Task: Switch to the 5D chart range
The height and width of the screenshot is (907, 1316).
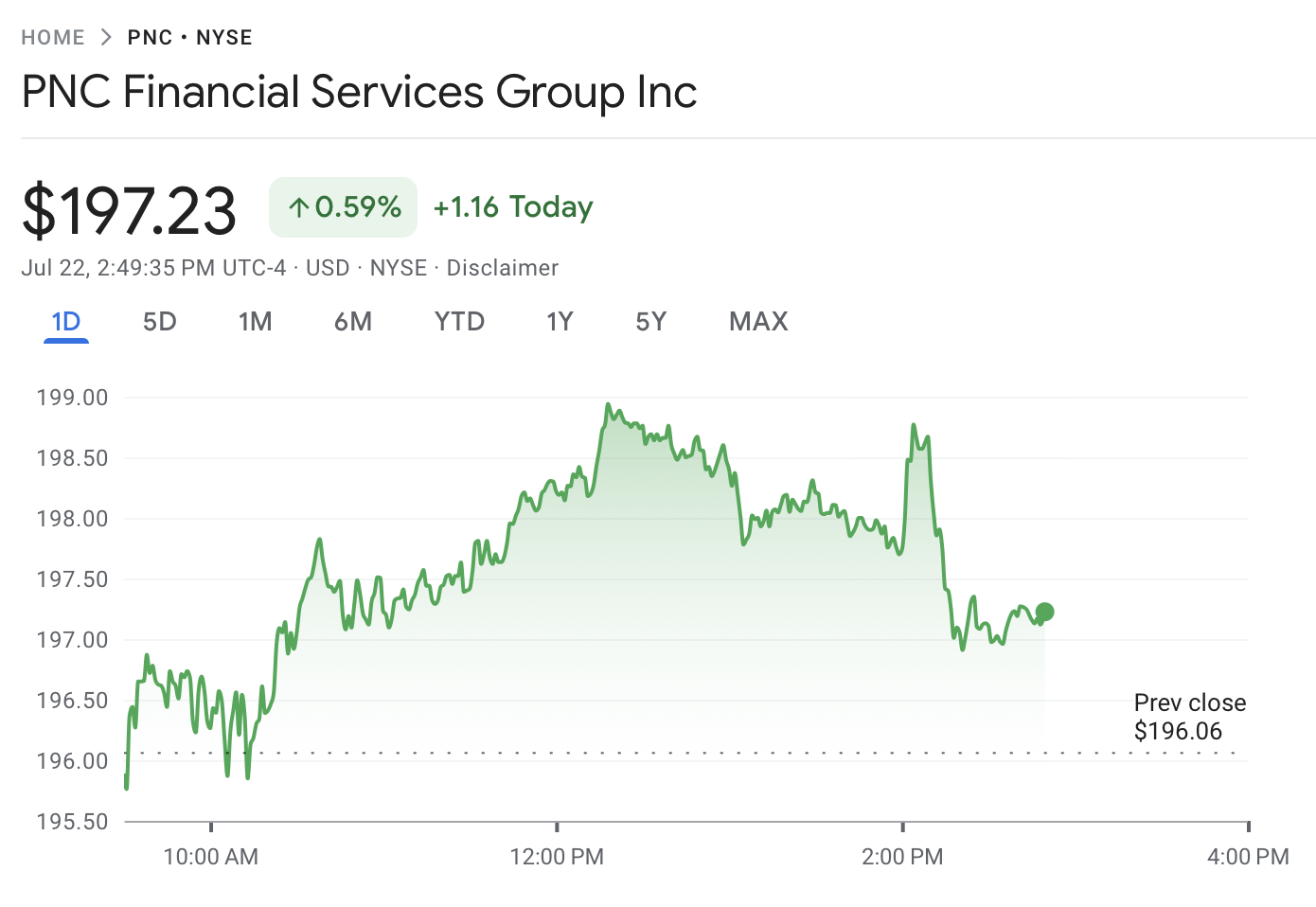Action: click(x=159, y=322)
